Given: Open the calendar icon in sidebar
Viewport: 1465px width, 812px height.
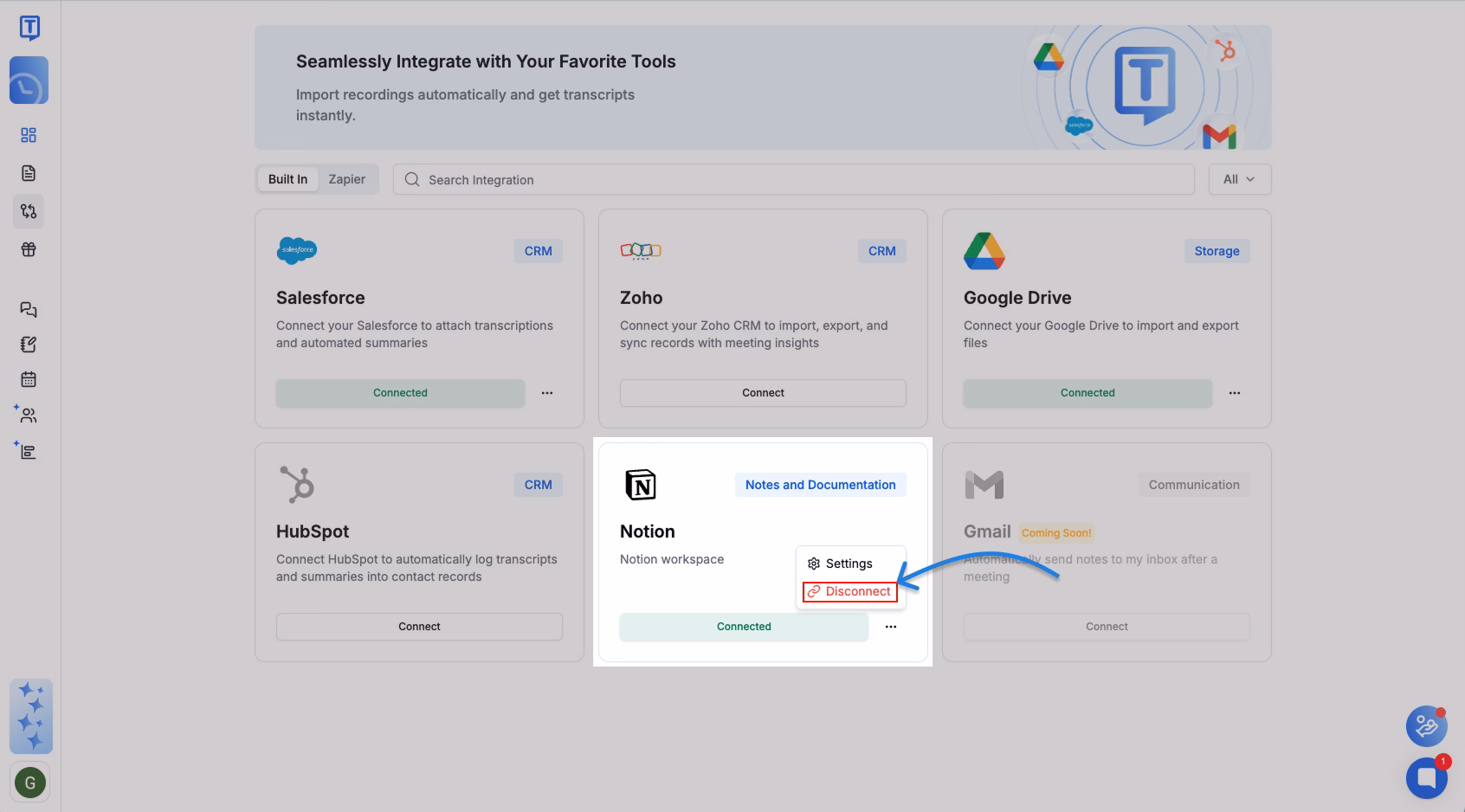Looking at the screenshot, I should pyautogui.click(x=29, y=379).
